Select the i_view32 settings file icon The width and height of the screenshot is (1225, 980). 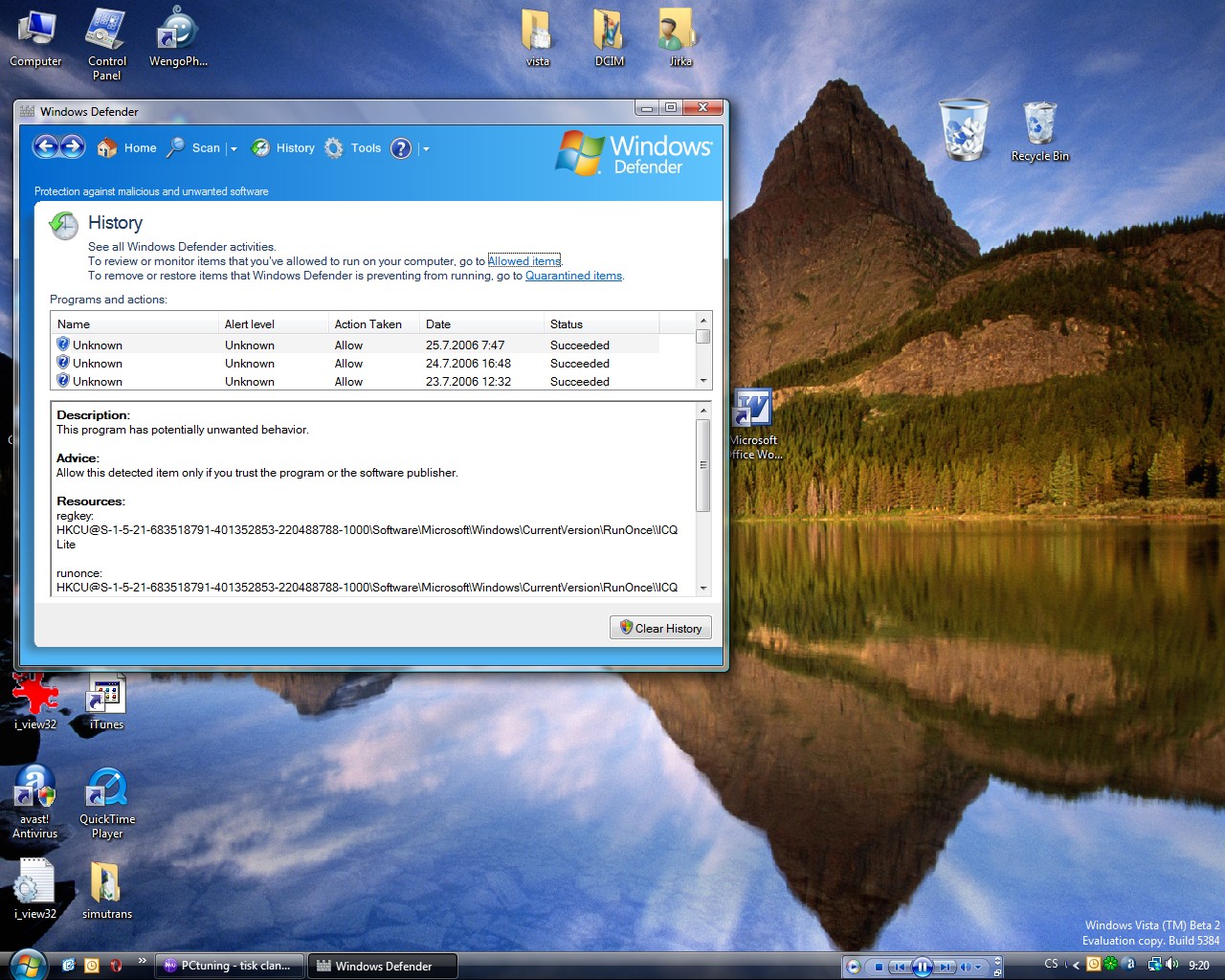click(x=35, y=890)
